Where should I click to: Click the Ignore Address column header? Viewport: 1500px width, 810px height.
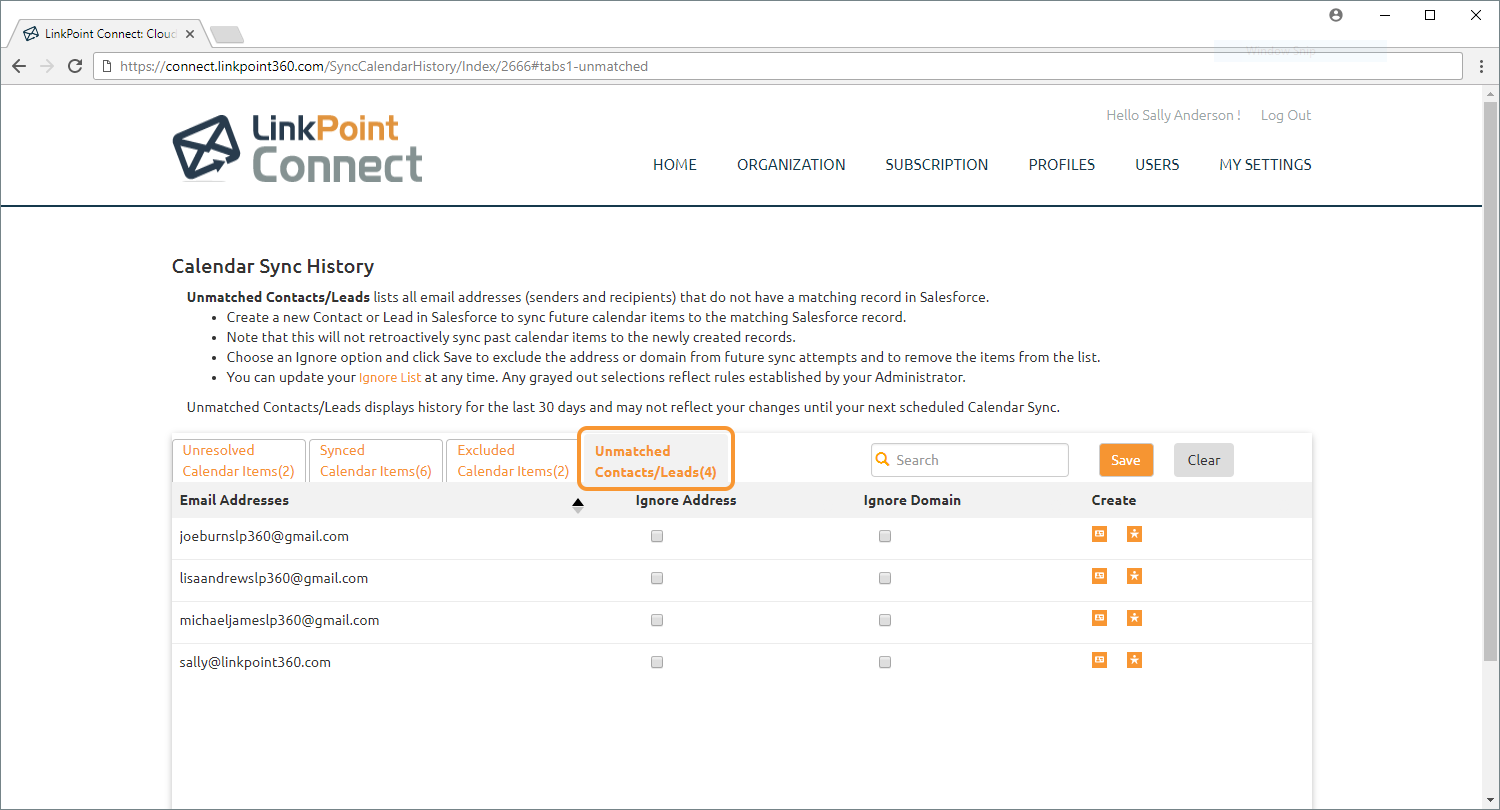tap(686, 500)
